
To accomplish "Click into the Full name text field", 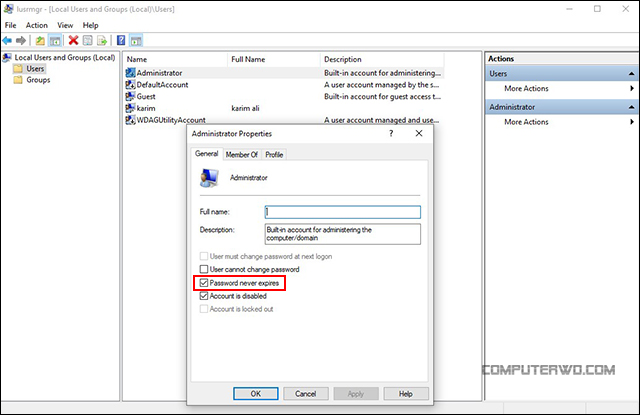I will pos(342,212).
